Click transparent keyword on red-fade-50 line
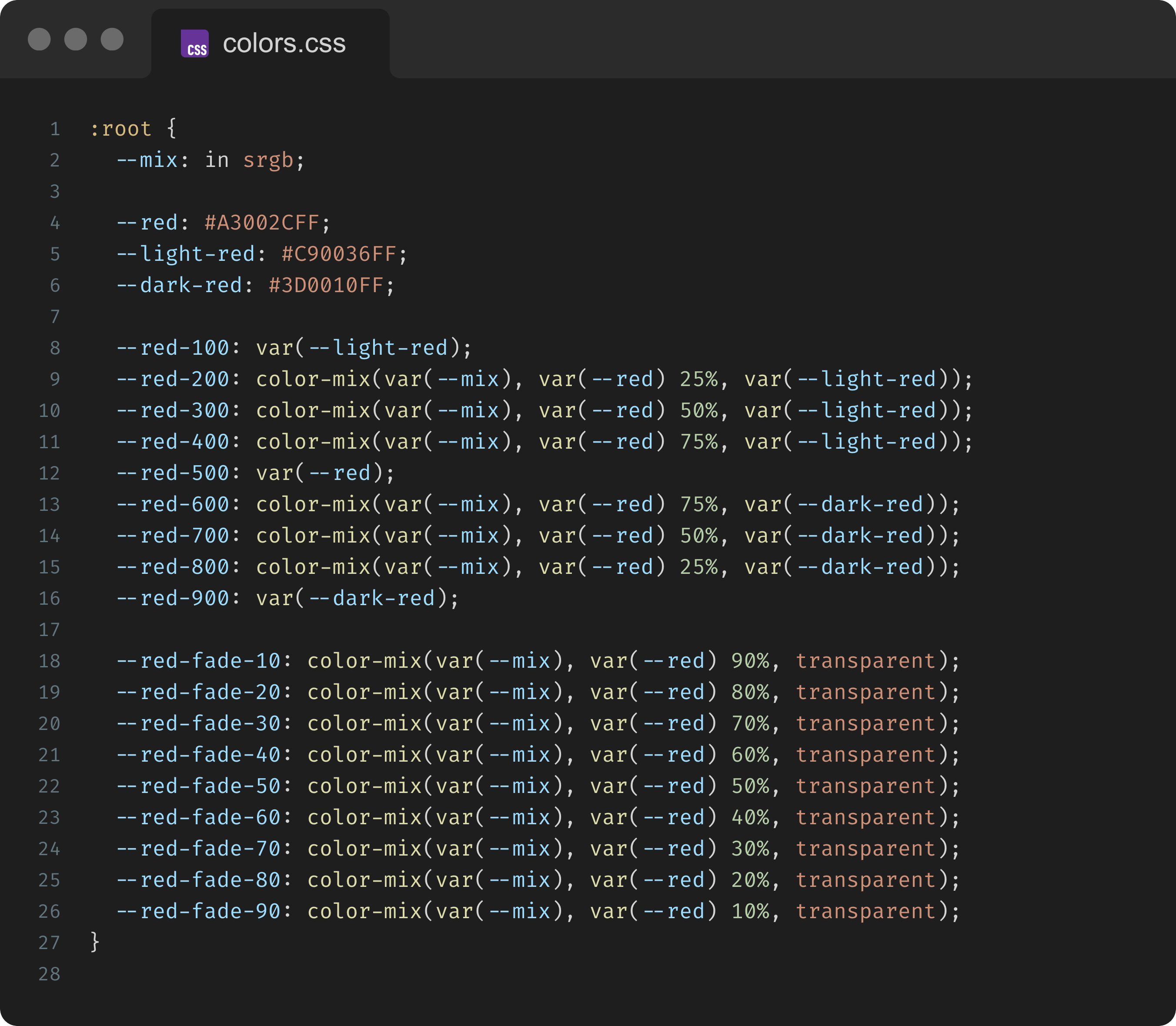Screen dimensions: 1176x1026 [x=865, y=786]
